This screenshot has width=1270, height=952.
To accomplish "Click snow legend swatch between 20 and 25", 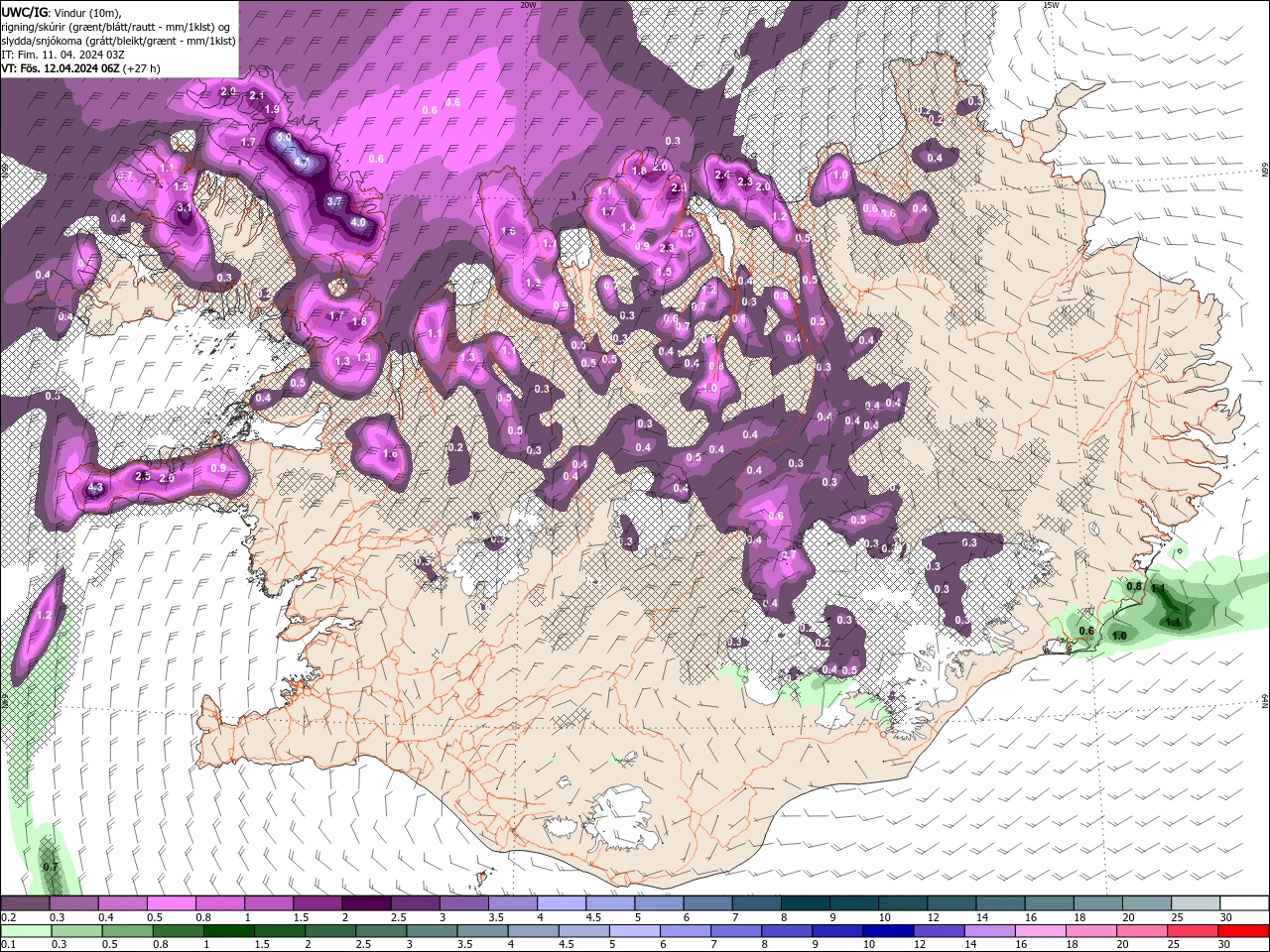I will (x=1148, y=903).
